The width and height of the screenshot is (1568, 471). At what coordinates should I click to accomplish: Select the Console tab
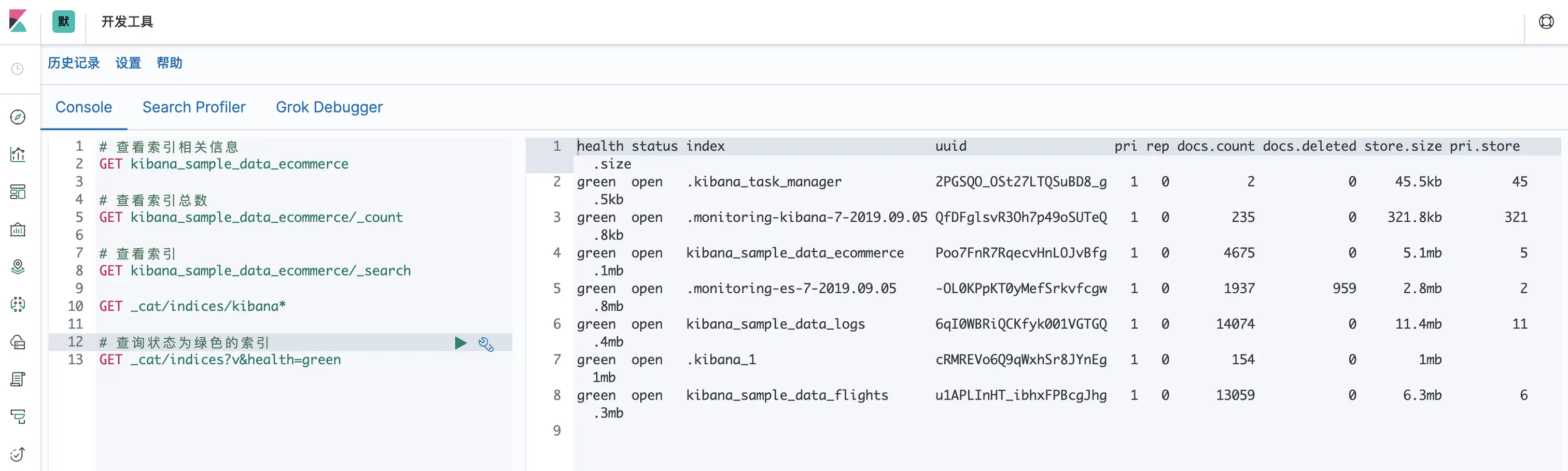(x=83, y=107)
